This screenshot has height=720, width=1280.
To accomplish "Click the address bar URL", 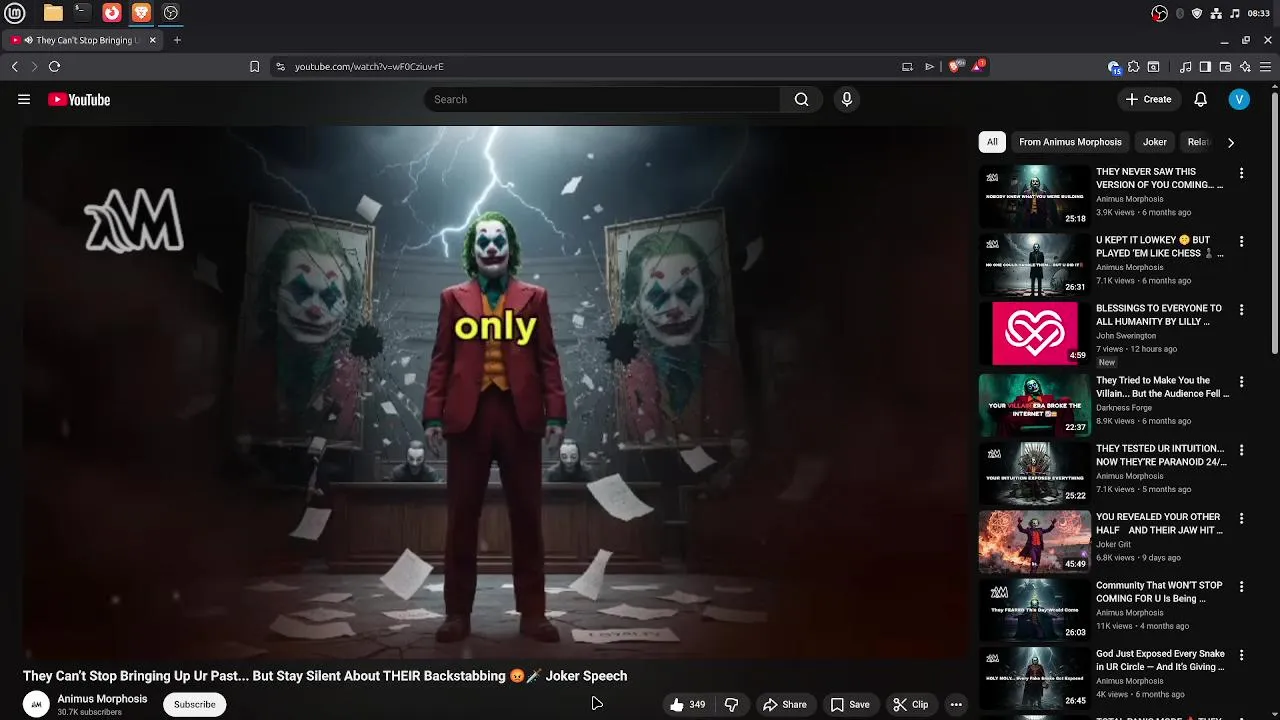I will (x=369, y=67).
